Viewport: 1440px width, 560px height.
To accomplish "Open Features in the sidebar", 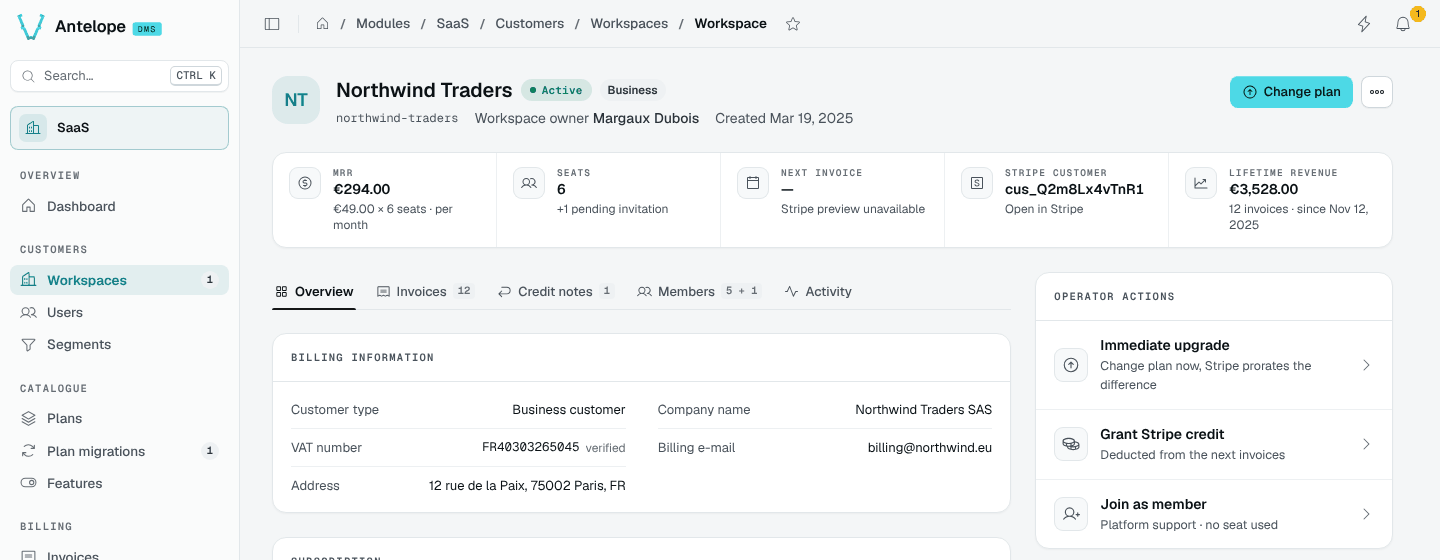I will pos(119,483).
